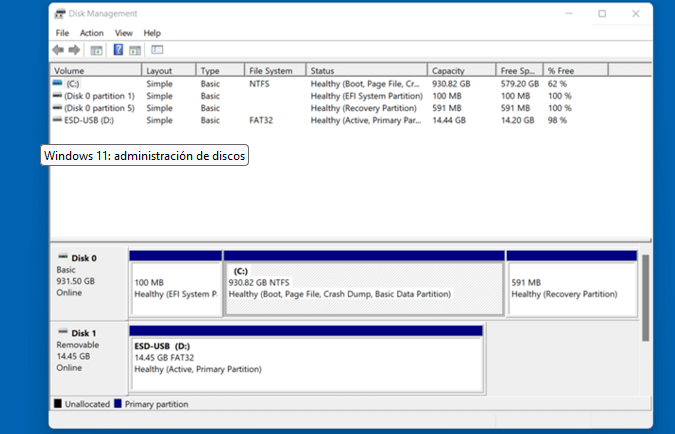675x434 pixels.
Task: Minimize the Disk Management window
Action: click(x=569, y=14)
